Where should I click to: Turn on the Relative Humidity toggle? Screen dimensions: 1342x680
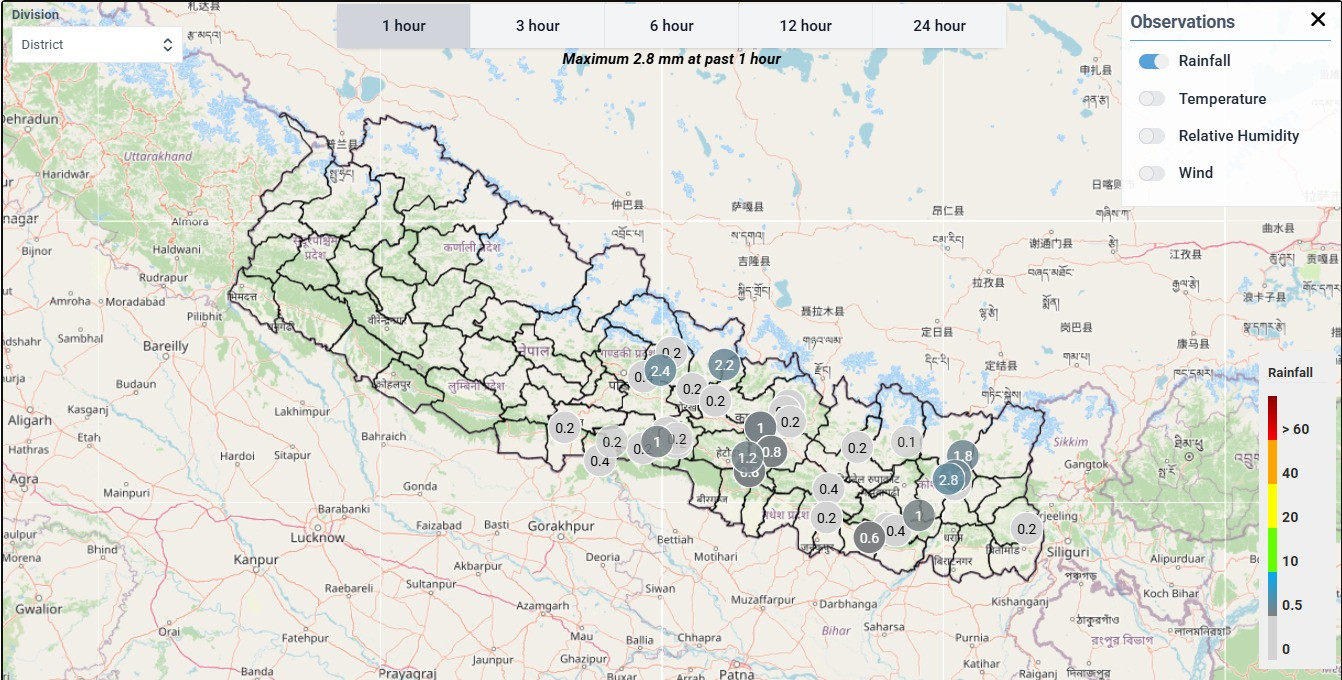point(1152,136)
